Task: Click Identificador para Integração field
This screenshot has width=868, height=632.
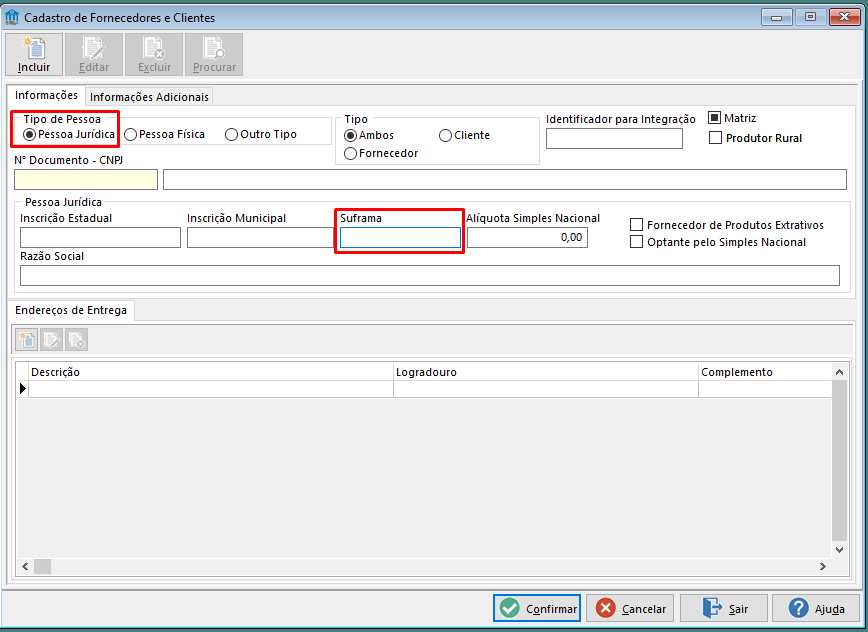Action: (614, 138)
